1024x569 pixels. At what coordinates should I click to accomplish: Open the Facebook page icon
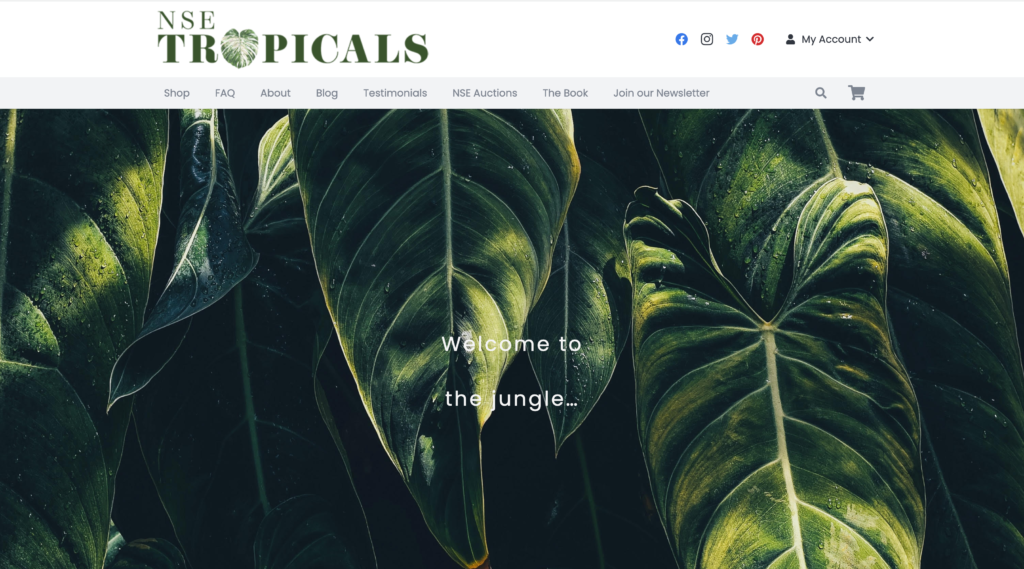tap(681, 39)
